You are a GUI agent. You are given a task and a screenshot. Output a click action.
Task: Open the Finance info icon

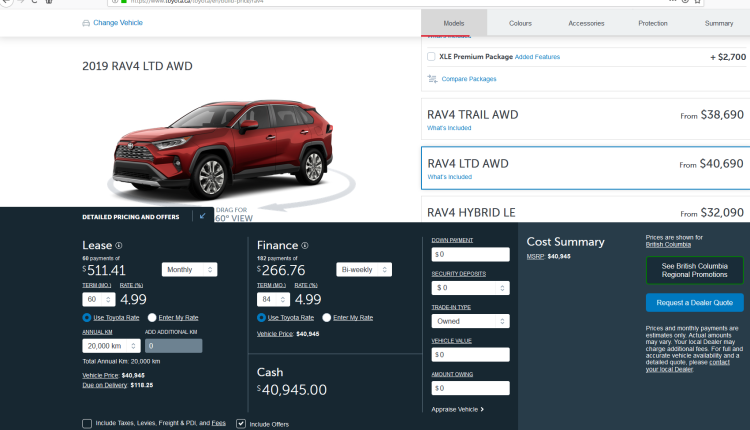click(305, 245)
